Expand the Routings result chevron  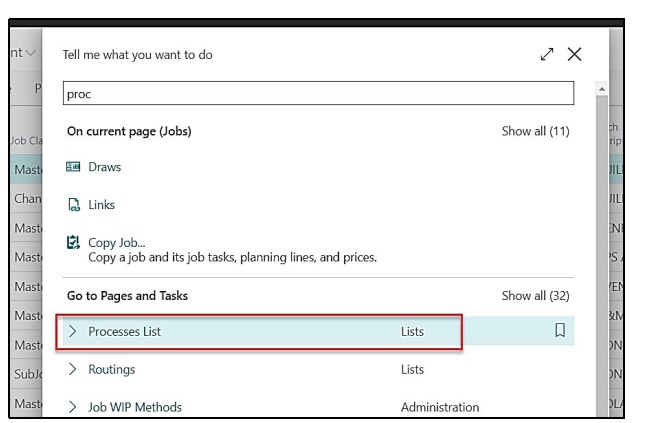(72, 369)
